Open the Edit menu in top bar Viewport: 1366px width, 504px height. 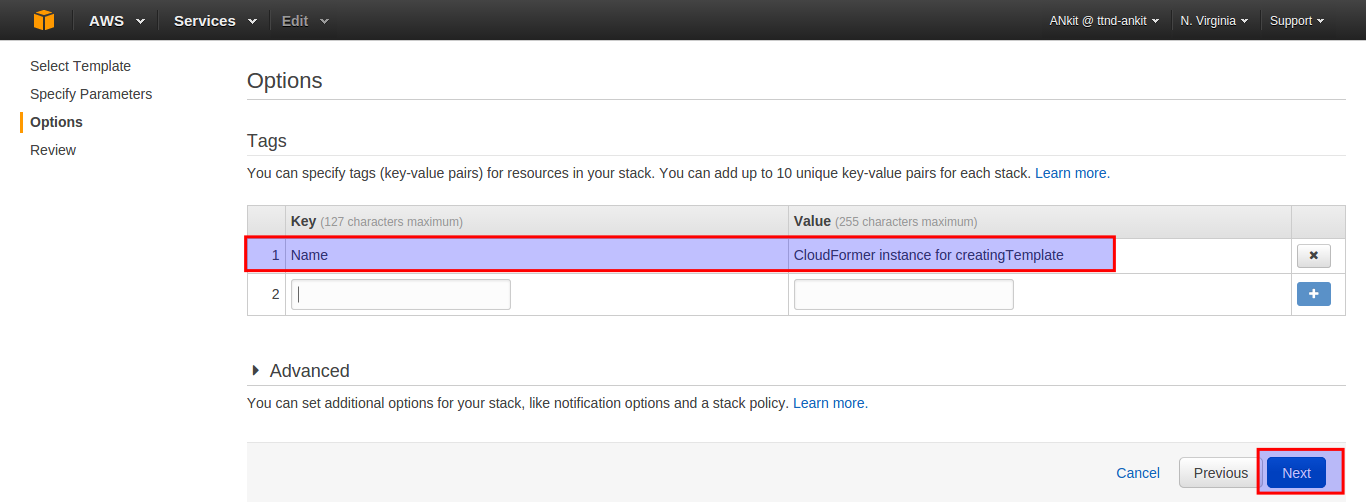(305, 20)
